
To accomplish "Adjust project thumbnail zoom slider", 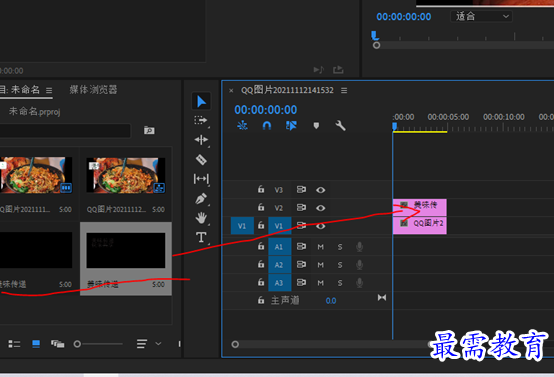I will [77, 344].
